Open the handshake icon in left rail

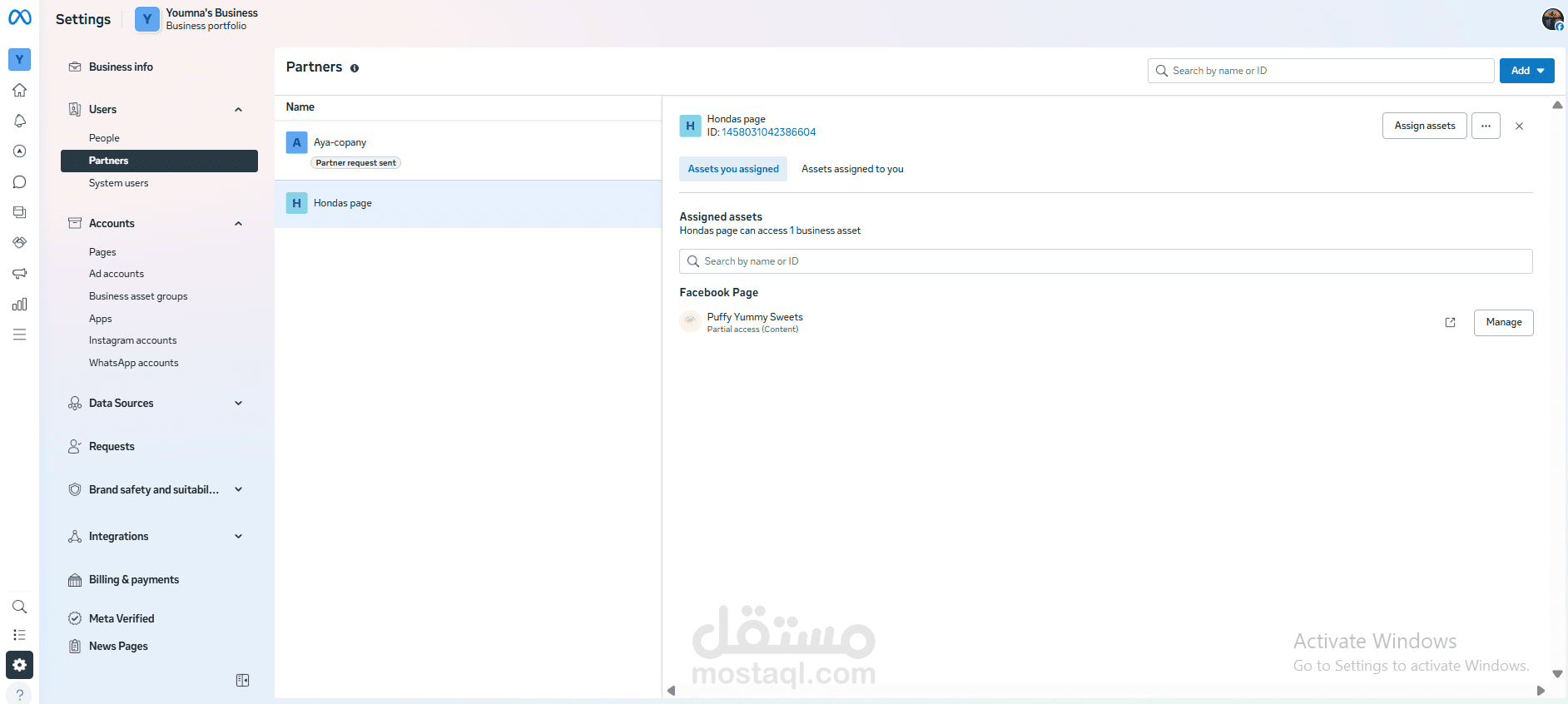(x=19, y=242)
